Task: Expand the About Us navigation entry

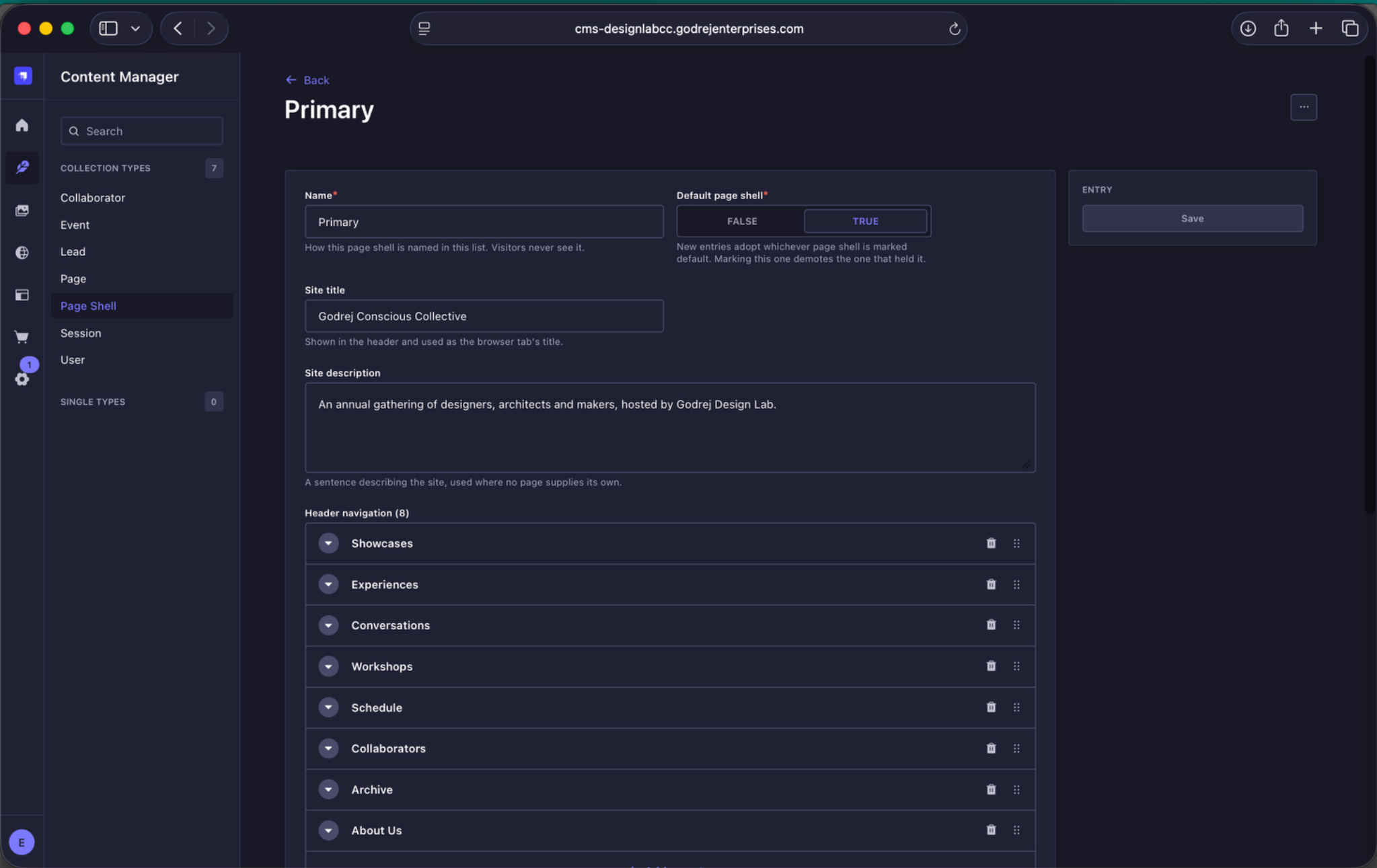Action: click(328, 830)
